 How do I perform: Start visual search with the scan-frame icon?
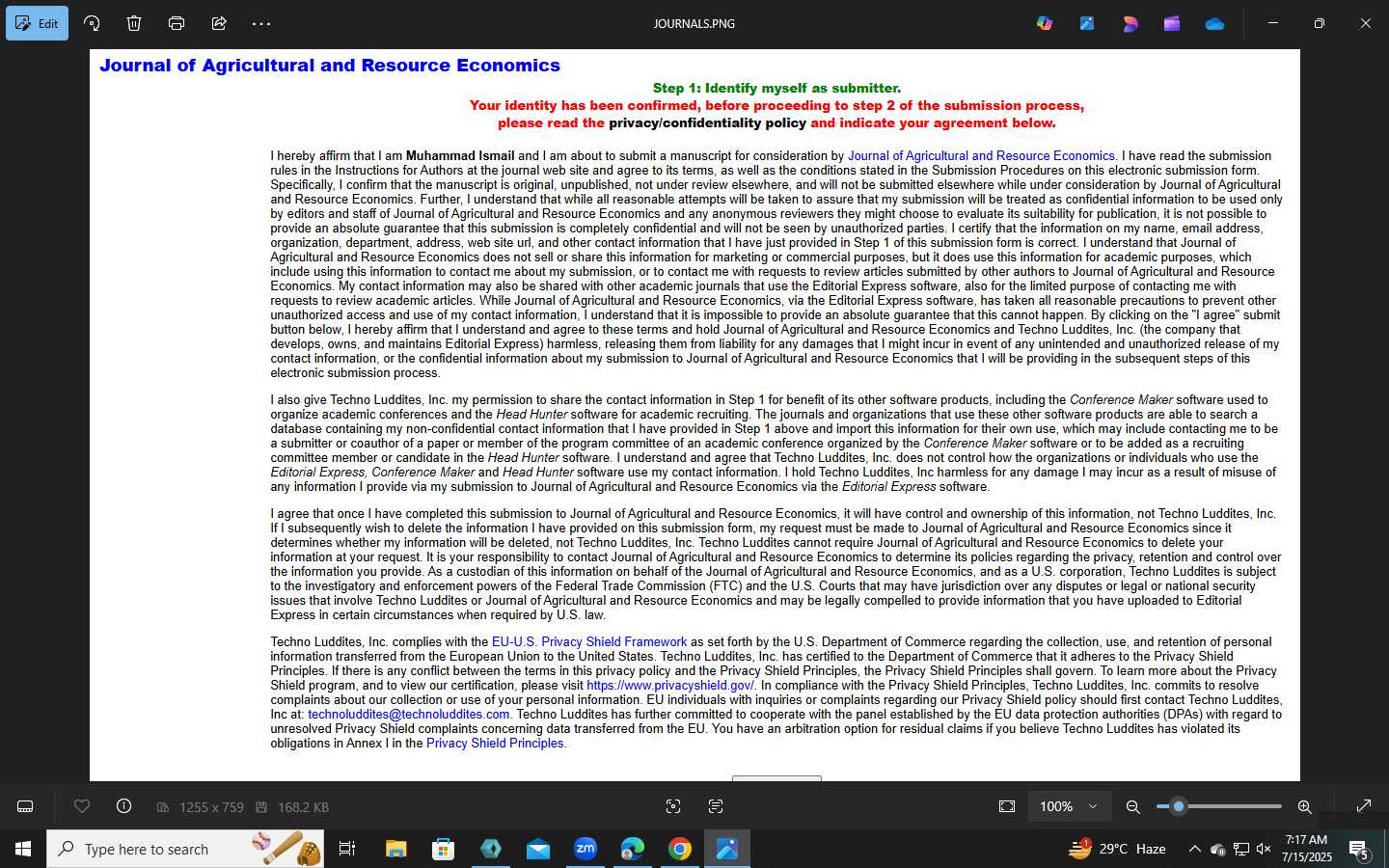pyautogui.click(x=673, y=806)
